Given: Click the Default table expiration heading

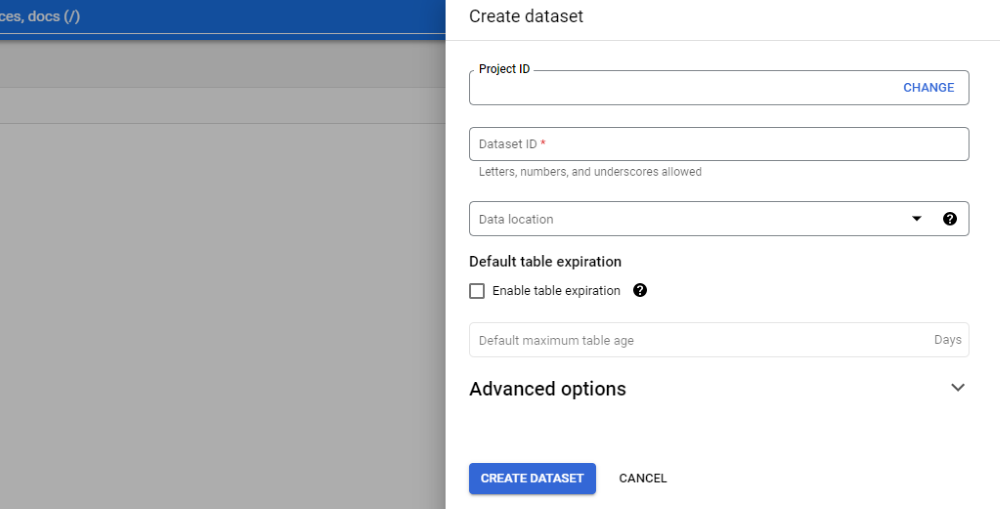Looking at the screenshot, I should 545,262.
